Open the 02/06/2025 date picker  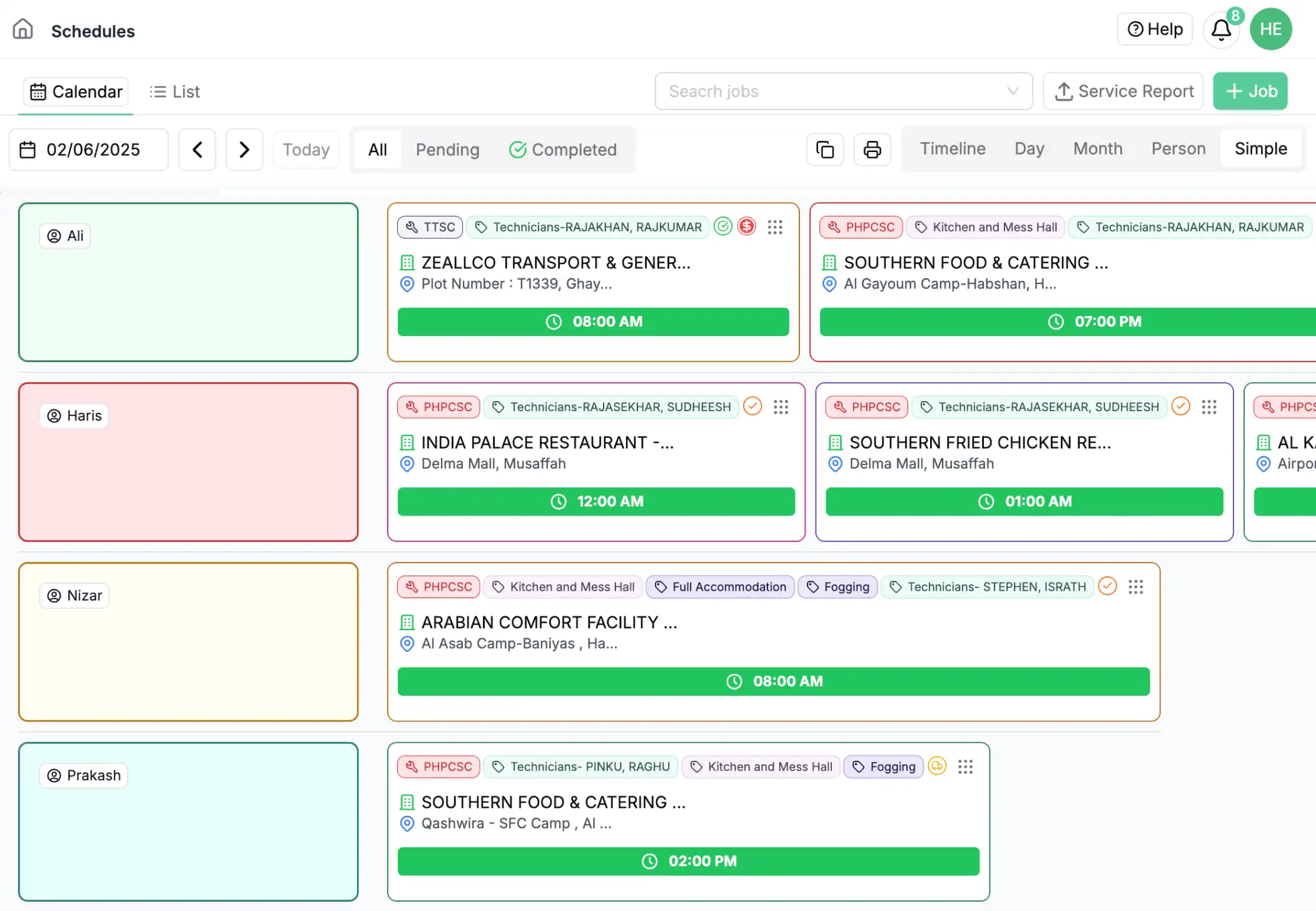89,150
